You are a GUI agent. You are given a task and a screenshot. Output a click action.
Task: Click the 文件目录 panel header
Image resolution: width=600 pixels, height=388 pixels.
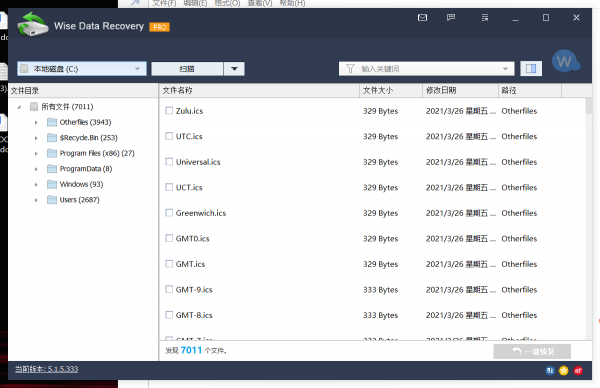pos(83,91)
